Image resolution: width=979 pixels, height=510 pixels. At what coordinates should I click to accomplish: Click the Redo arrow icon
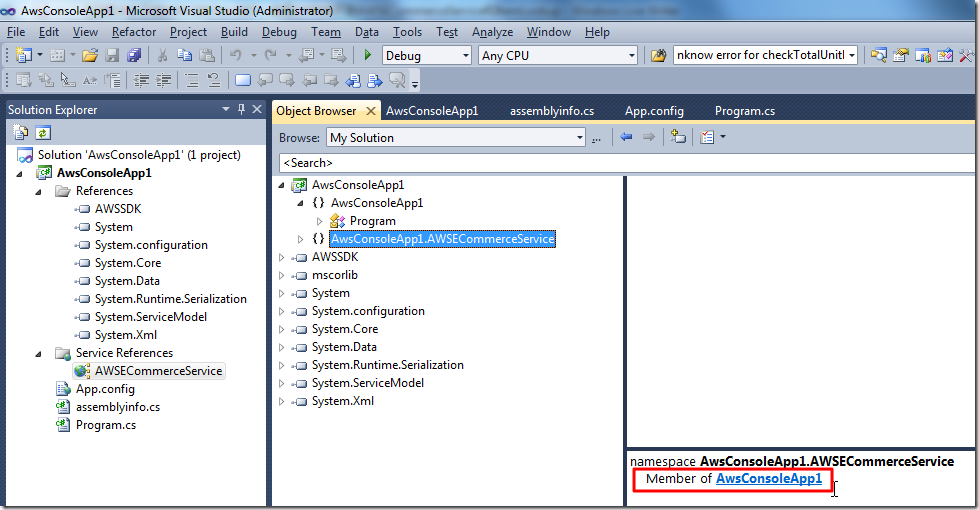click(x=271, y=56)
